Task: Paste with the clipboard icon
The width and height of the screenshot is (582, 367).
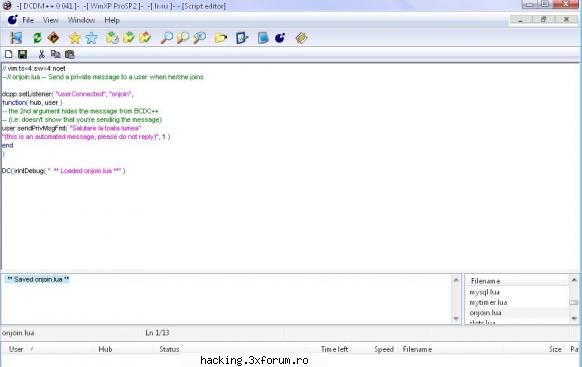Action: tap(69, 54)
